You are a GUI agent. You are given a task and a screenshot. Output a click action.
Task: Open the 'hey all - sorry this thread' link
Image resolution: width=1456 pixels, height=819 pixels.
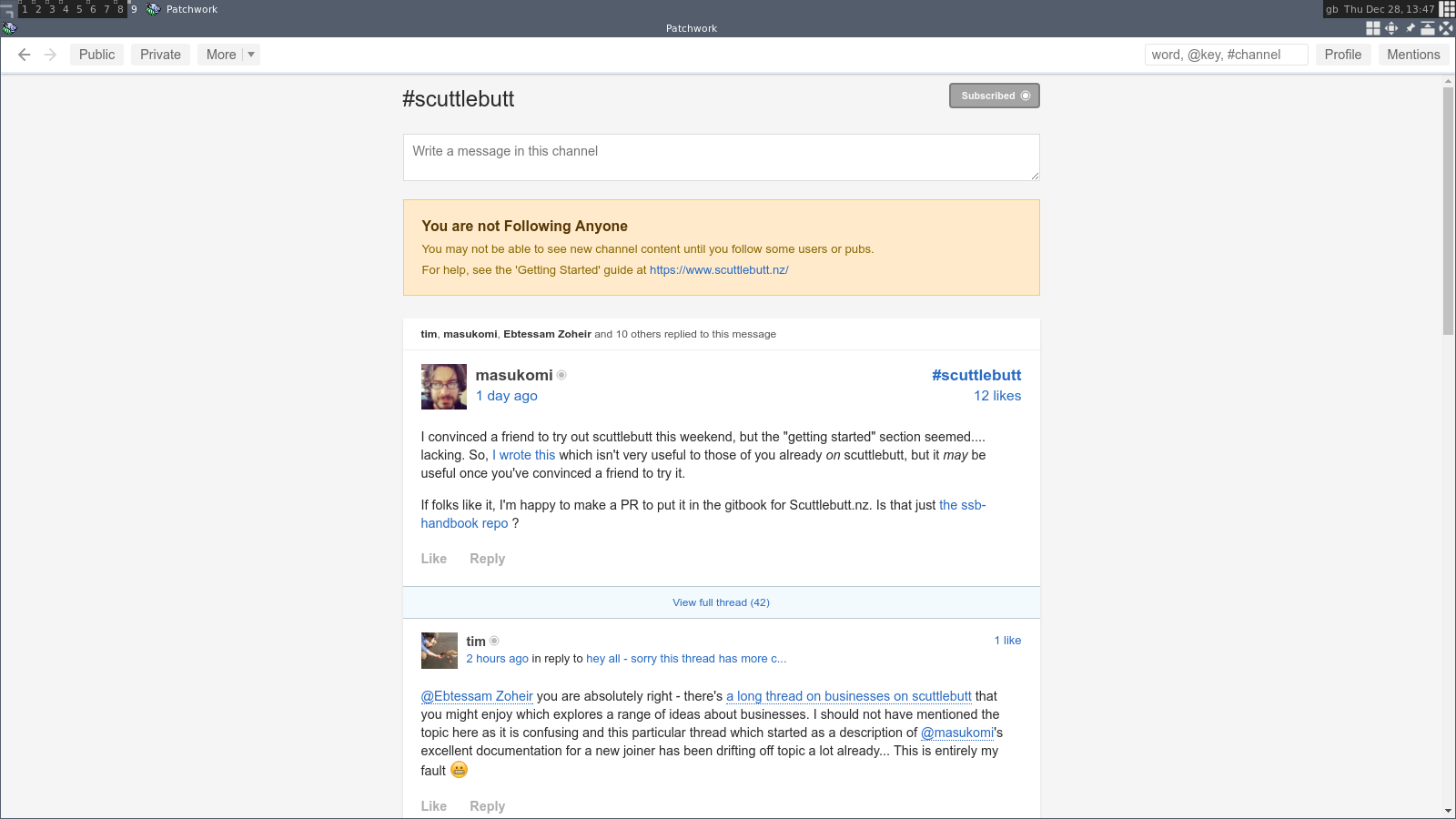point(686,659)
